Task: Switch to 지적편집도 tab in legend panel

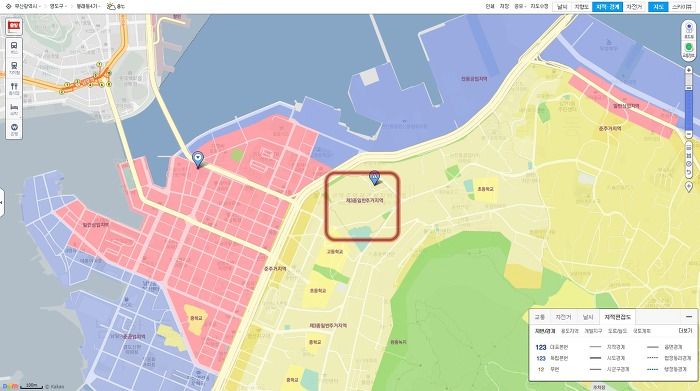Action: [617, 317]
